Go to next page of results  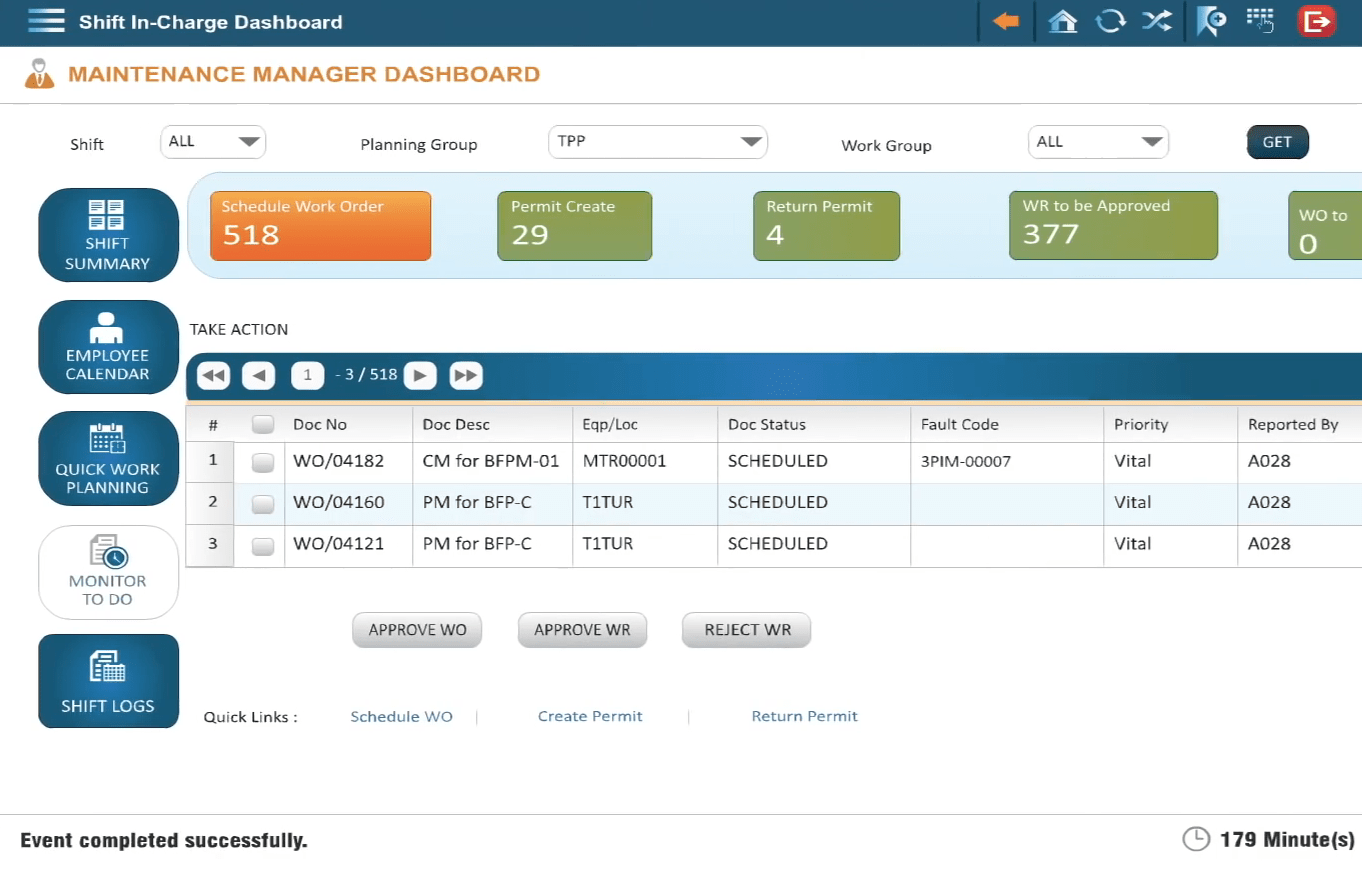(420, 376)
